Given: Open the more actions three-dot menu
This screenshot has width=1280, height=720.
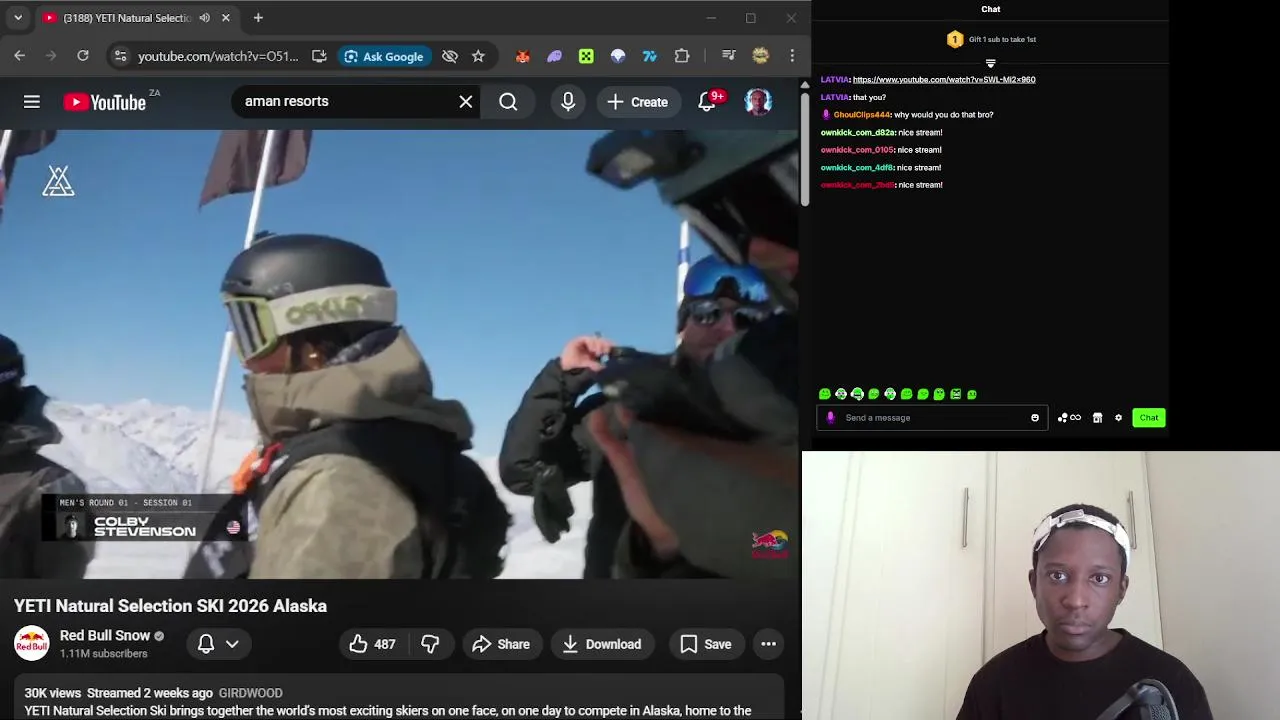Looking at the screenshot, I should click(x=768, y=644).
